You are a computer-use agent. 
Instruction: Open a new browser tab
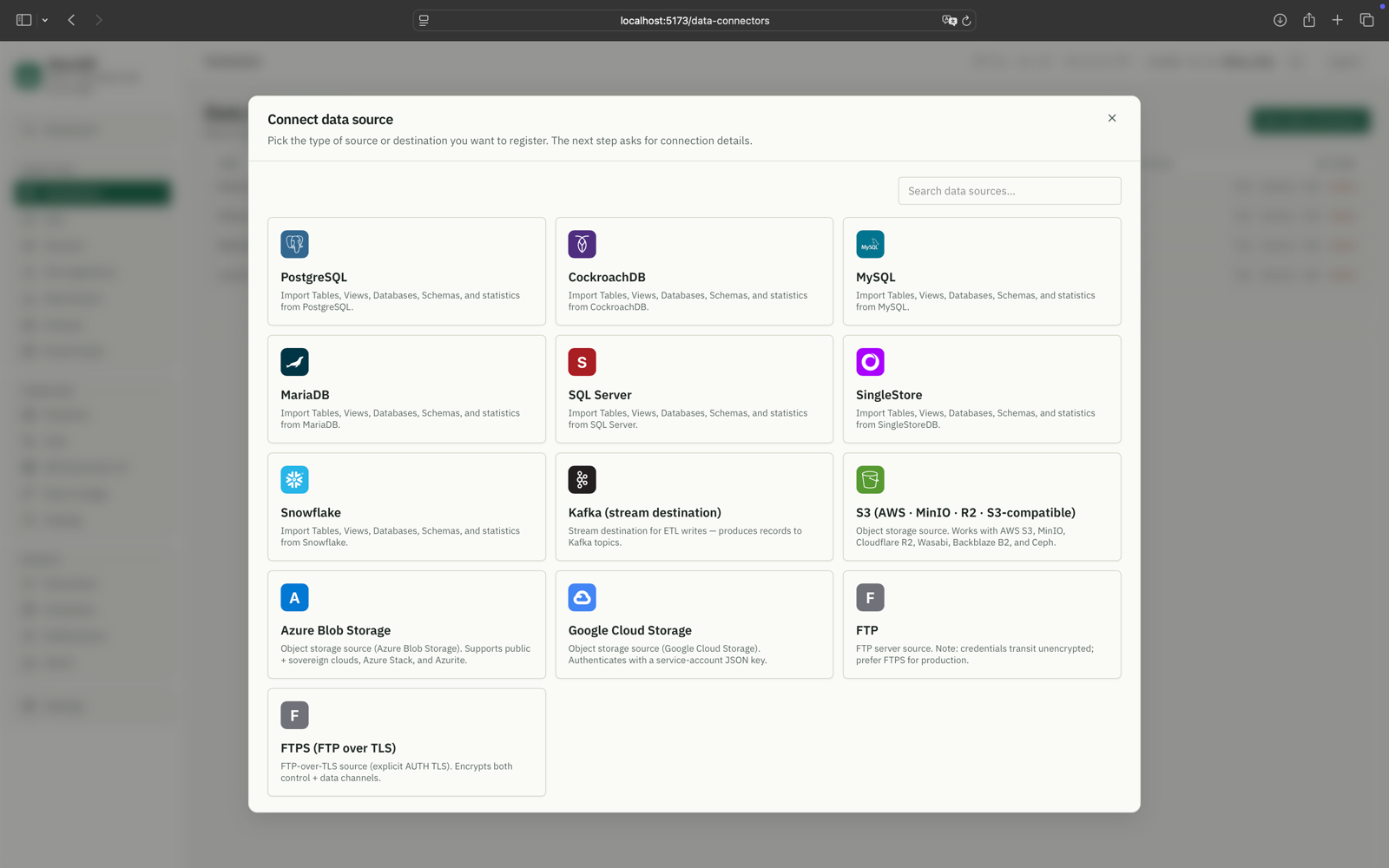click(x=1338, y=20)
